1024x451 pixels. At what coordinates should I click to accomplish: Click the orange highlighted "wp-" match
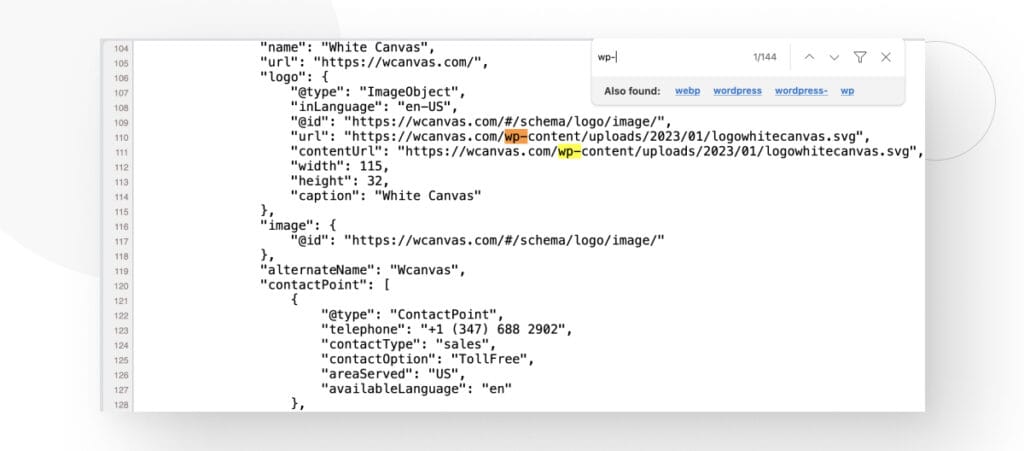click(x=517, y=136)
